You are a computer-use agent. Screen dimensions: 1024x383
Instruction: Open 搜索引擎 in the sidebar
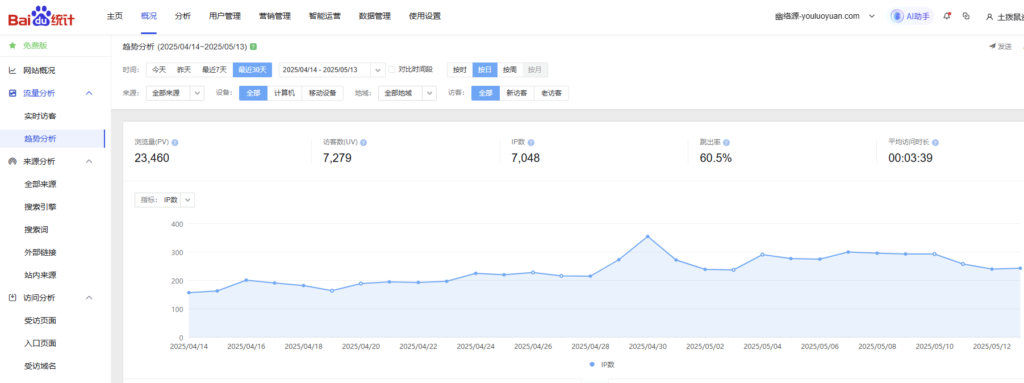click(40, 207)
